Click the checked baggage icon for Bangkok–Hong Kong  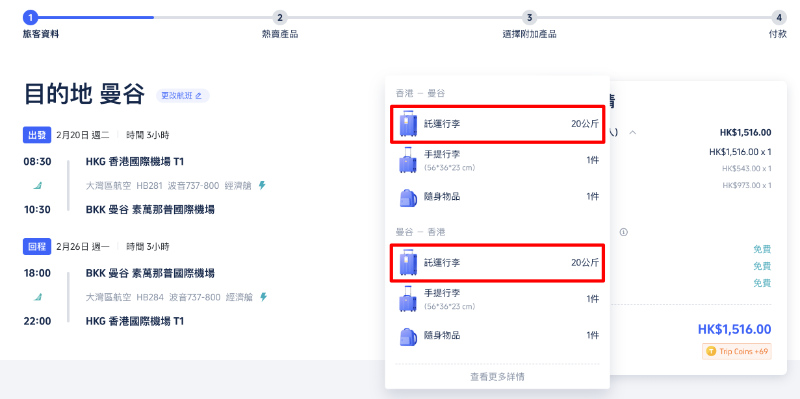point(408,262)
